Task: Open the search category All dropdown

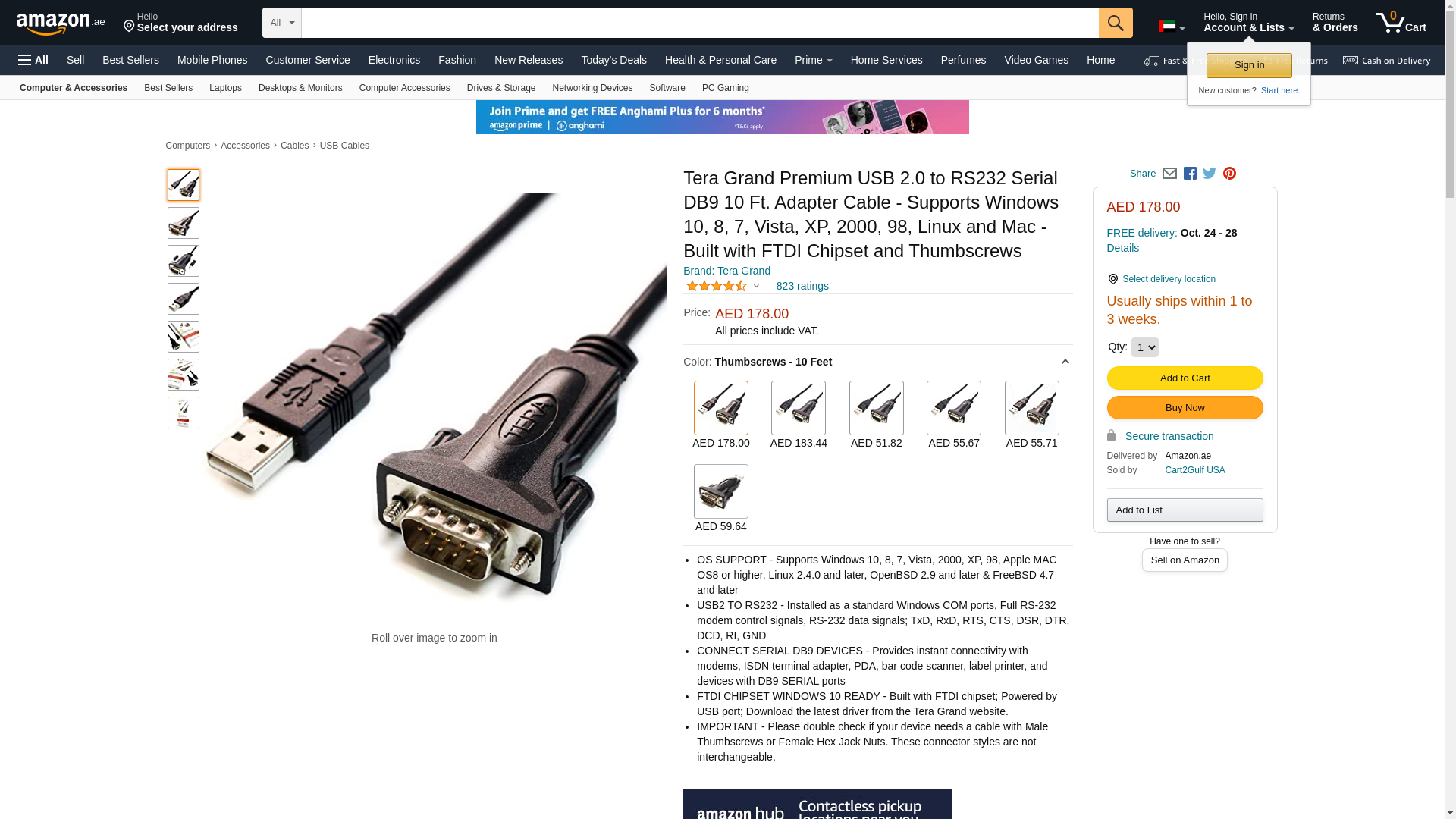Action: (282, 23)
